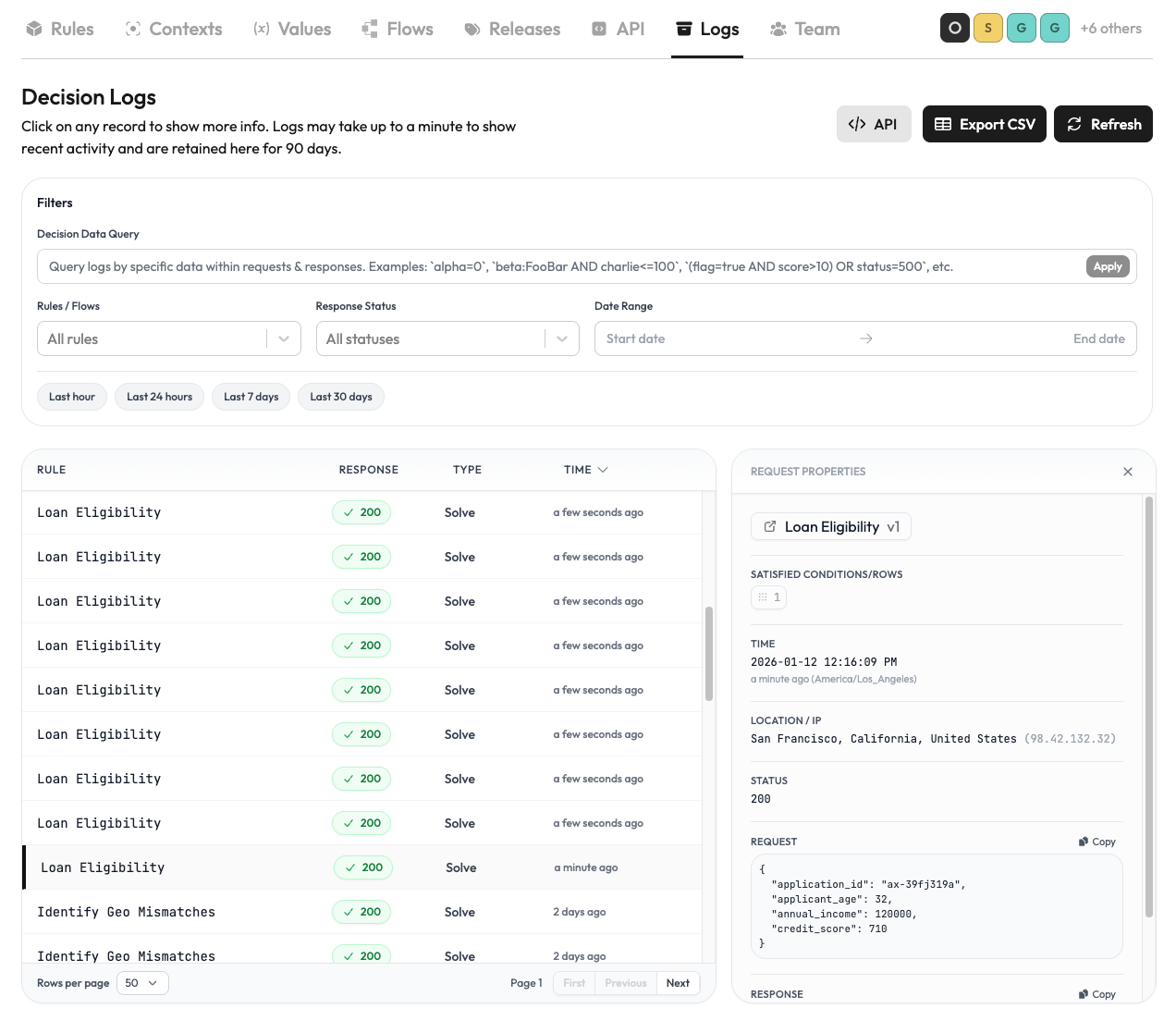The height and width of the screenshot is (1033, 1176).
Task: Click the request properties panel scrollbar
Action: [1149, 707]
